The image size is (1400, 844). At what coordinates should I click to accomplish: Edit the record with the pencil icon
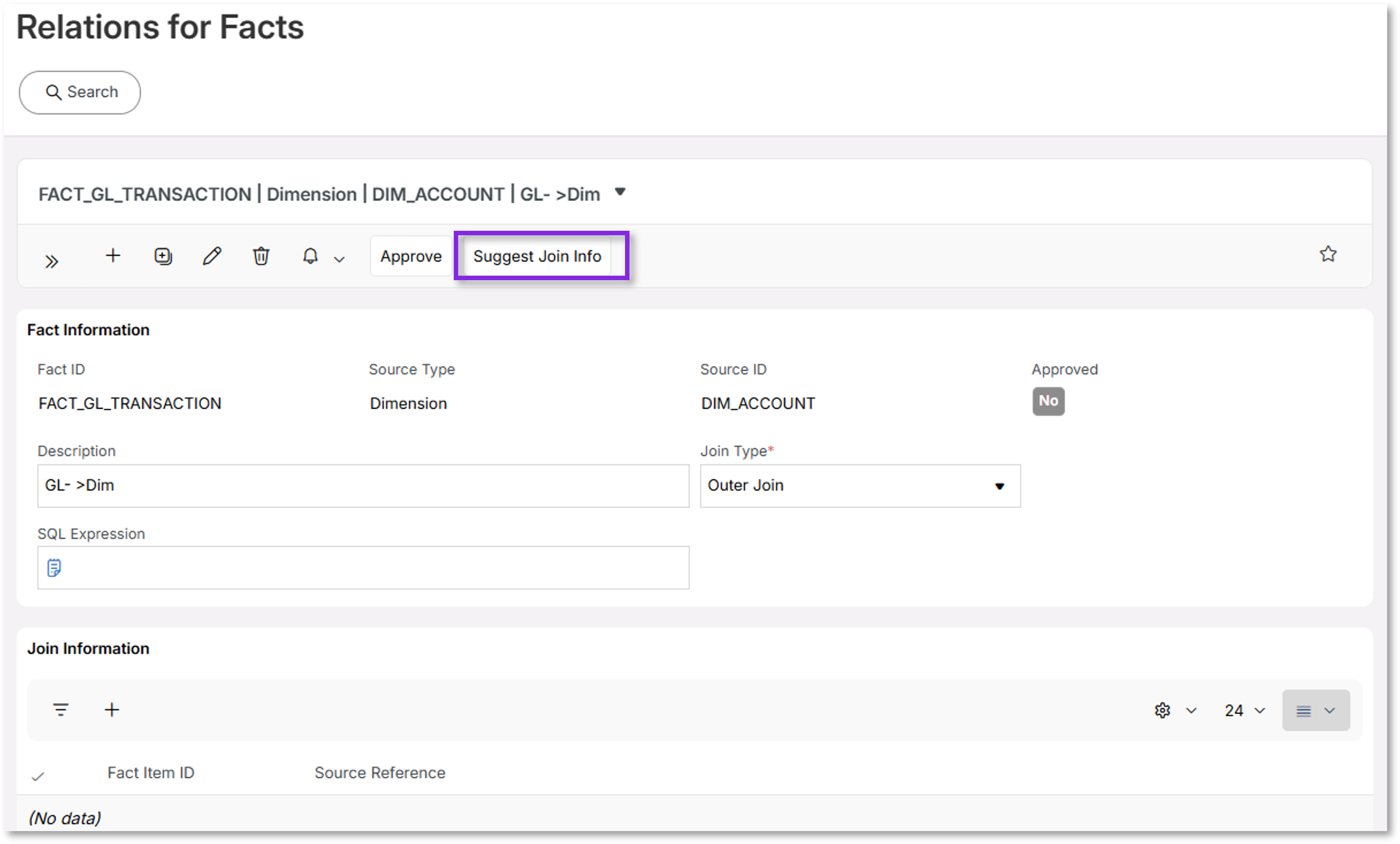tap(212, 256)
